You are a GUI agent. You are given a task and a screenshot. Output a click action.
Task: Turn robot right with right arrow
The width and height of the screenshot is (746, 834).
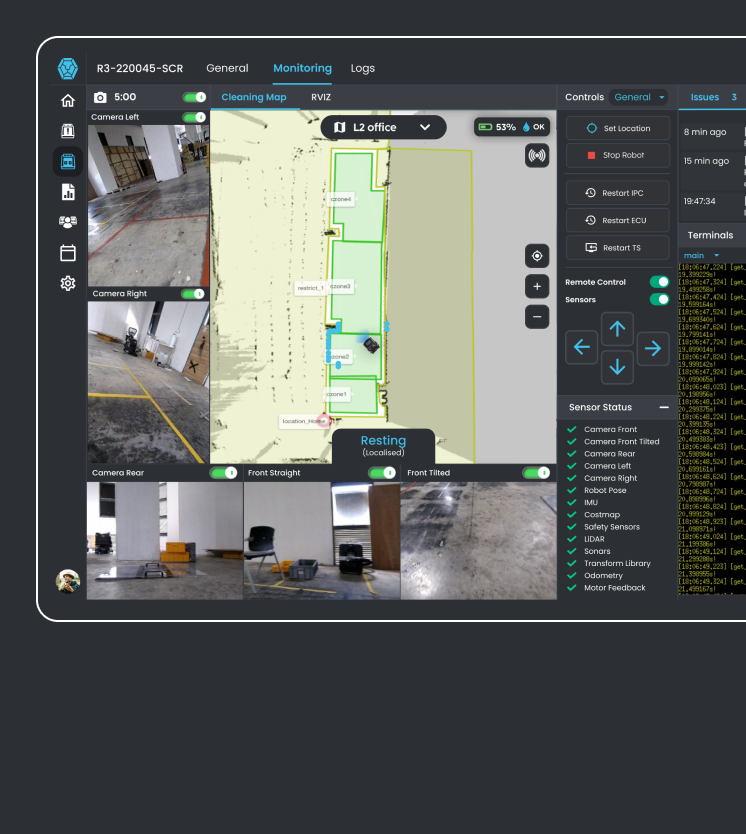652,348
